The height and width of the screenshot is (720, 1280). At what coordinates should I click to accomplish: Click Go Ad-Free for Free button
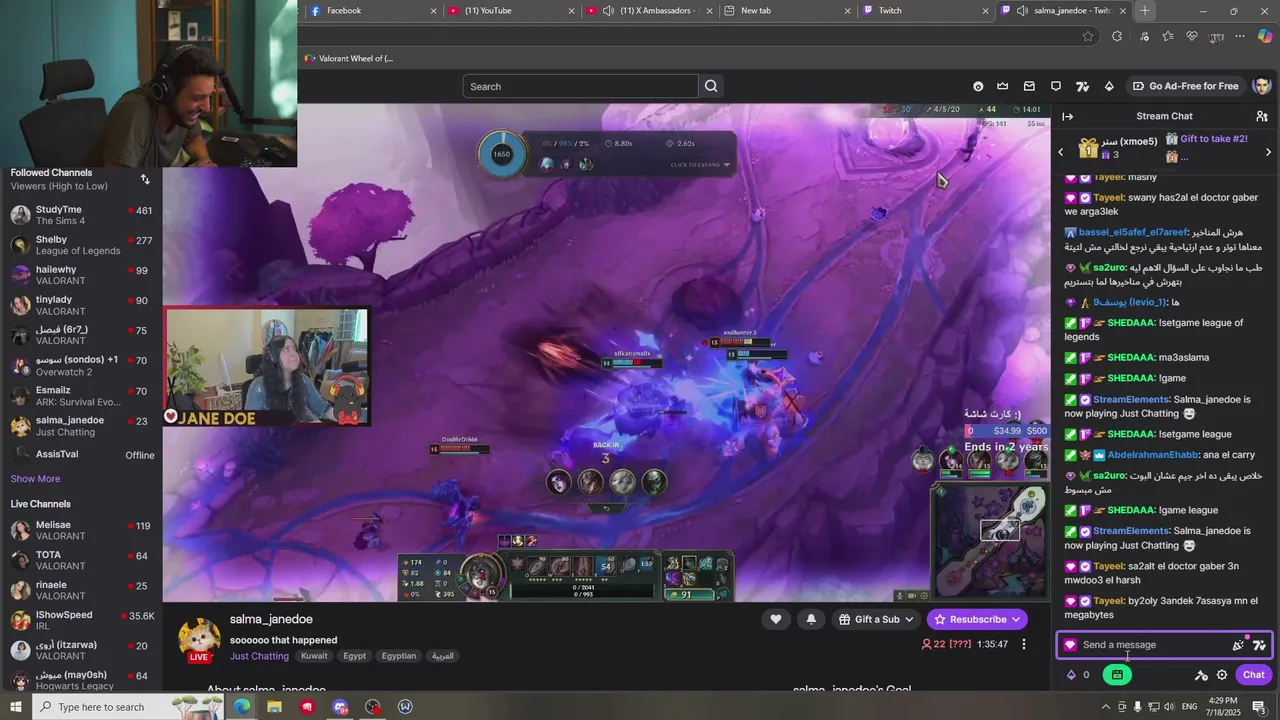1185,86
